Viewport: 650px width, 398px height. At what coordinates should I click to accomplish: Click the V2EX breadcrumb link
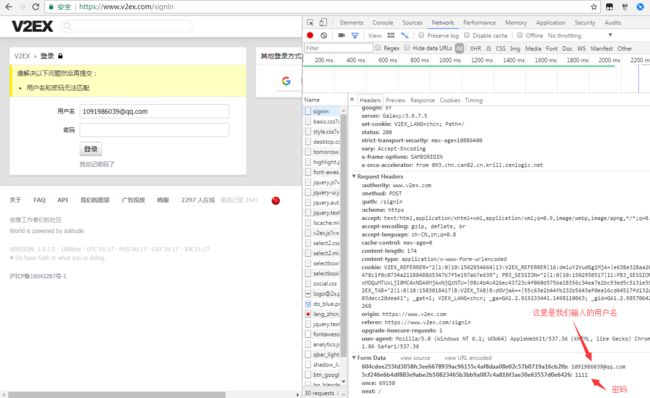[22, 56]
